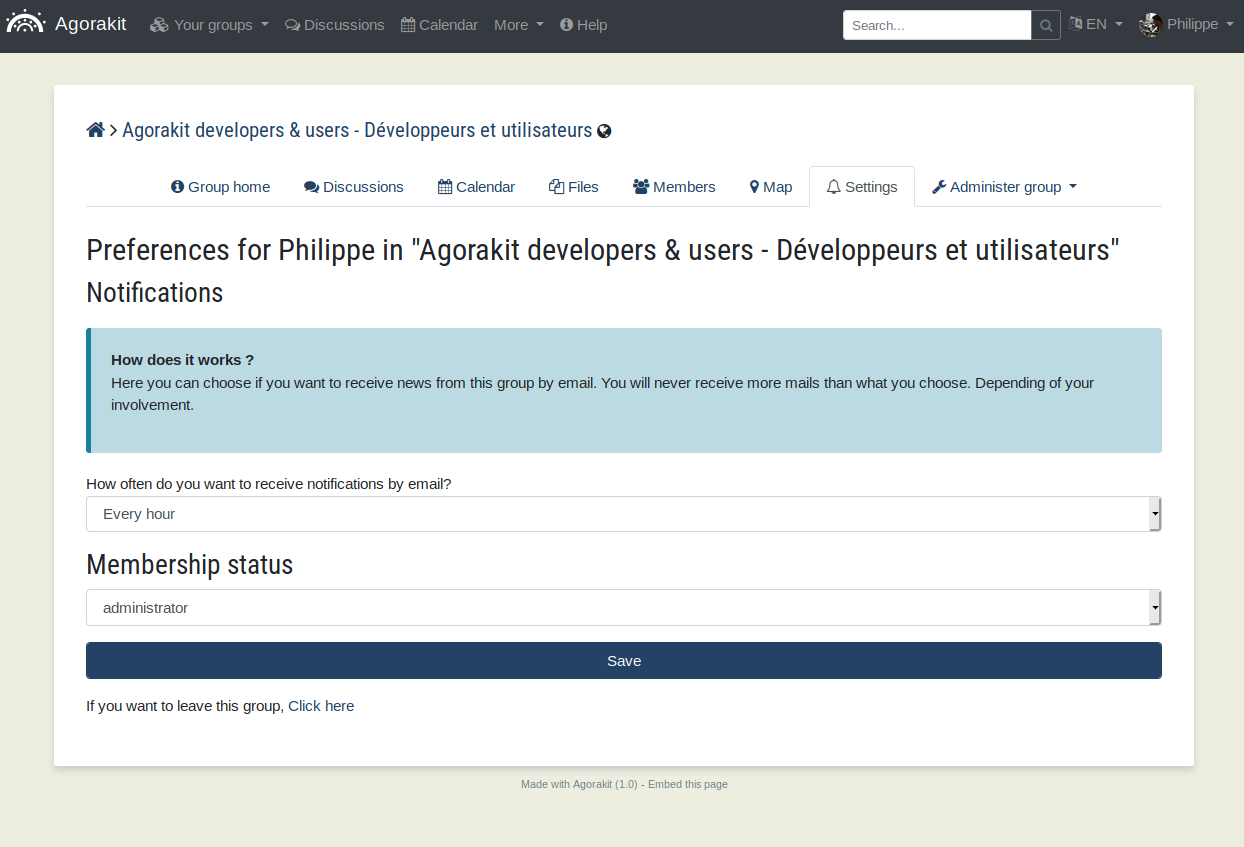
Task: Open Help from the top navbar
Action: [x=584, y=25]
